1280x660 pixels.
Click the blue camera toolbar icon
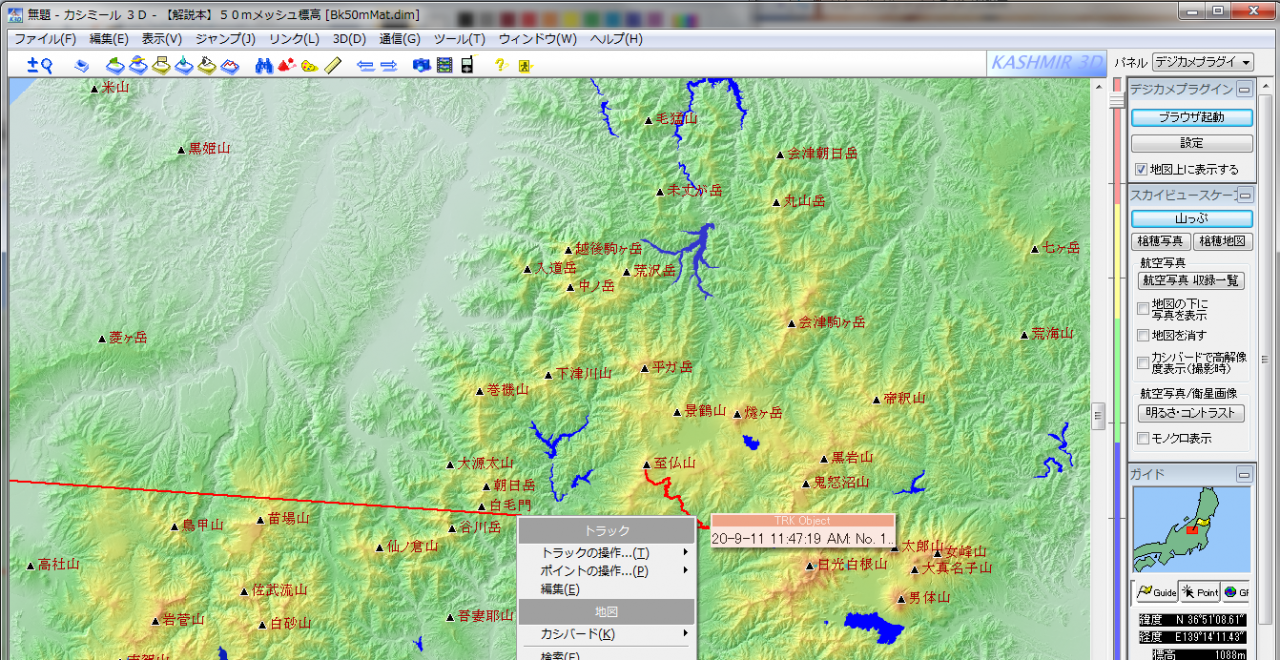422,65
